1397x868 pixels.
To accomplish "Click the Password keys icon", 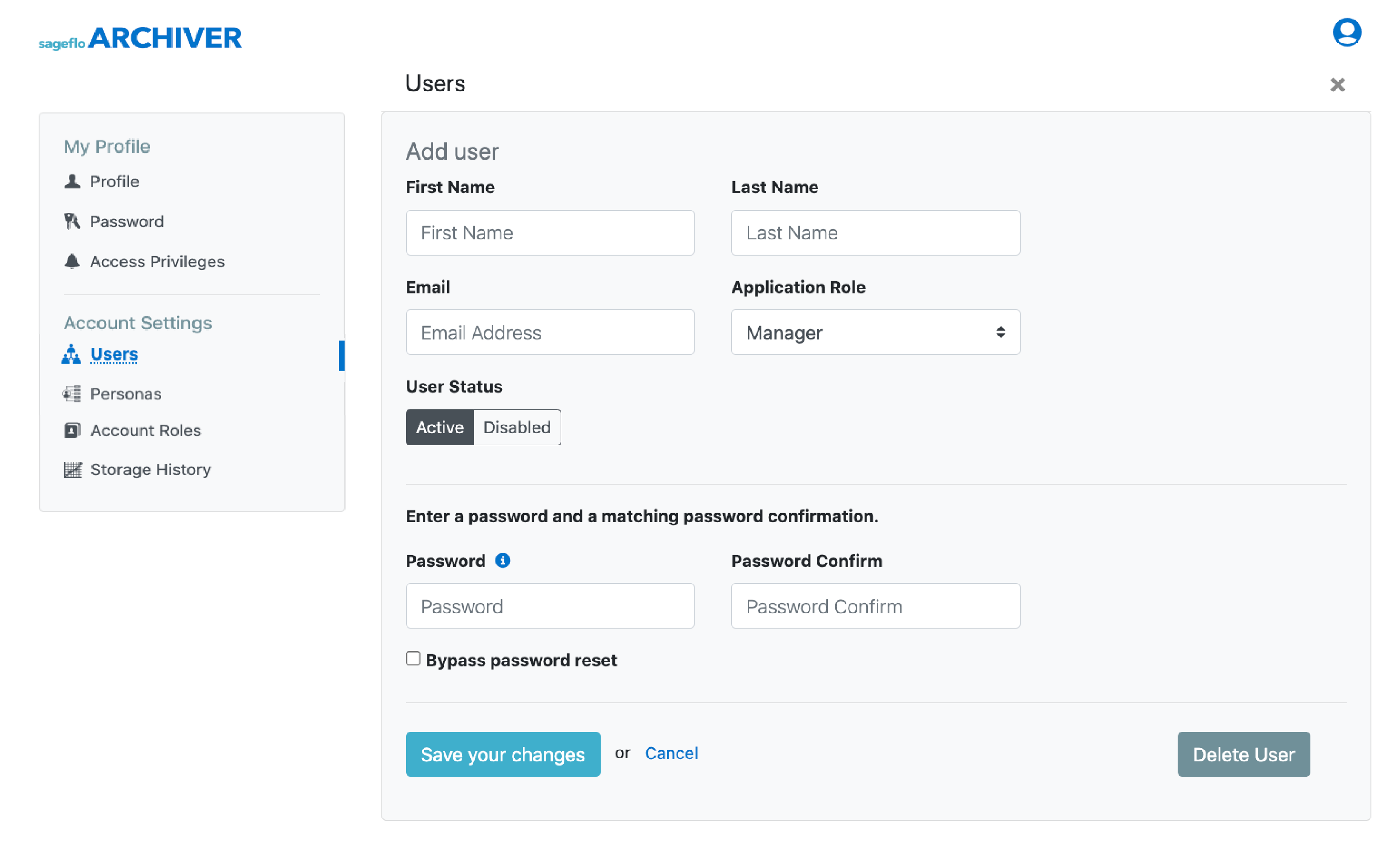I will point(72,222).
